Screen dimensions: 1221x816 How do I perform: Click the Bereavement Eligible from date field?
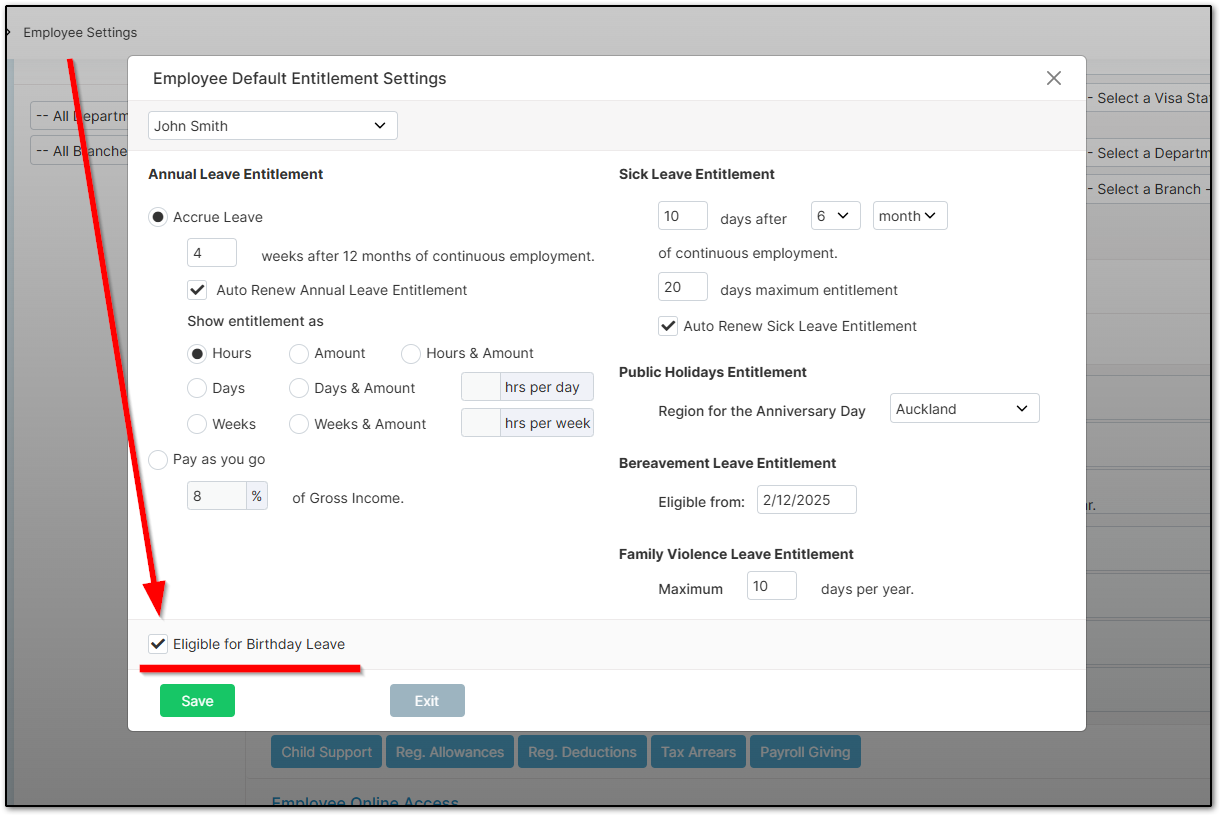click(x=807, y=500)
